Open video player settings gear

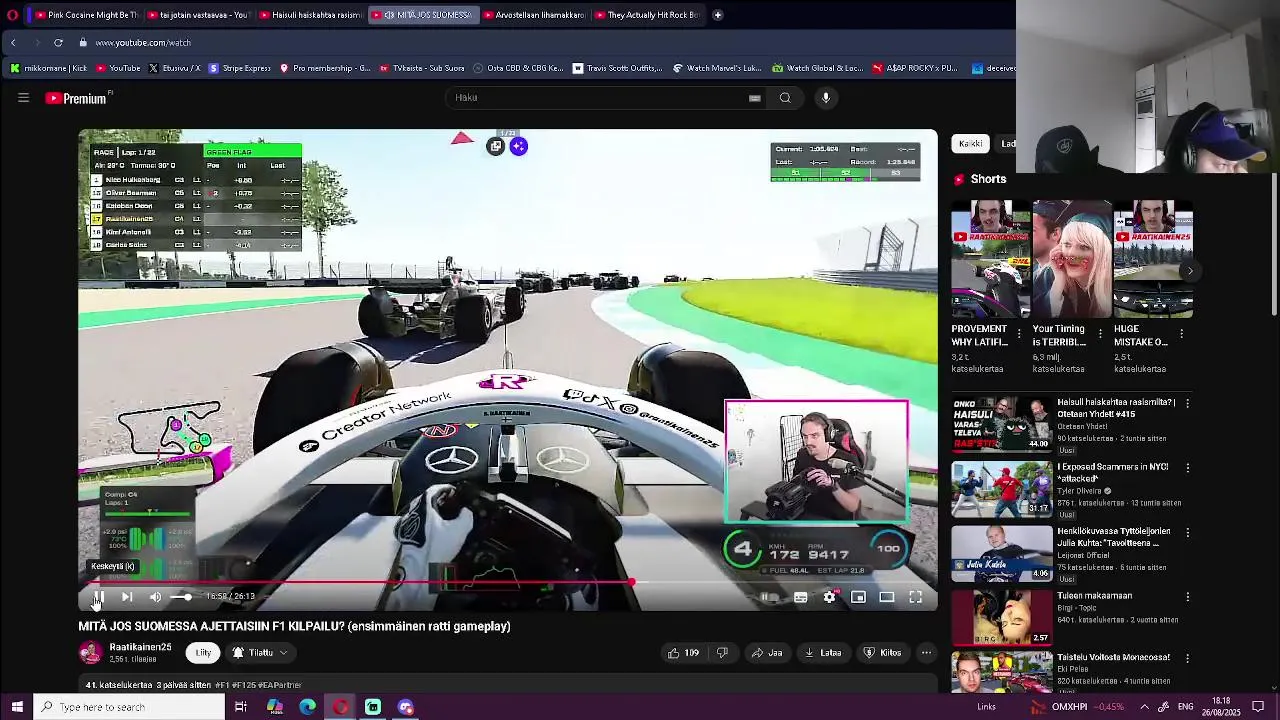point(830,597)
